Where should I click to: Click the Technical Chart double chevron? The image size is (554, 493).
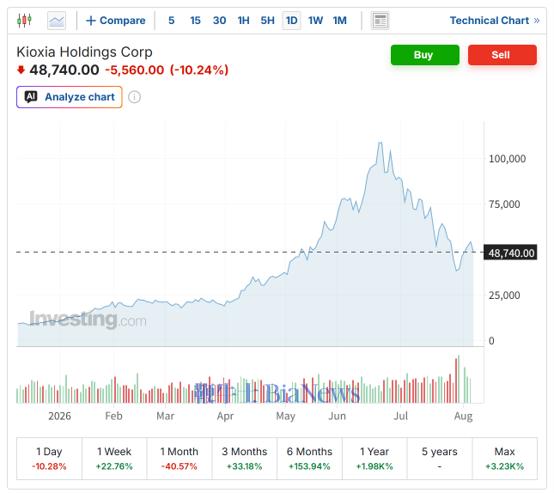click(537, 20)
